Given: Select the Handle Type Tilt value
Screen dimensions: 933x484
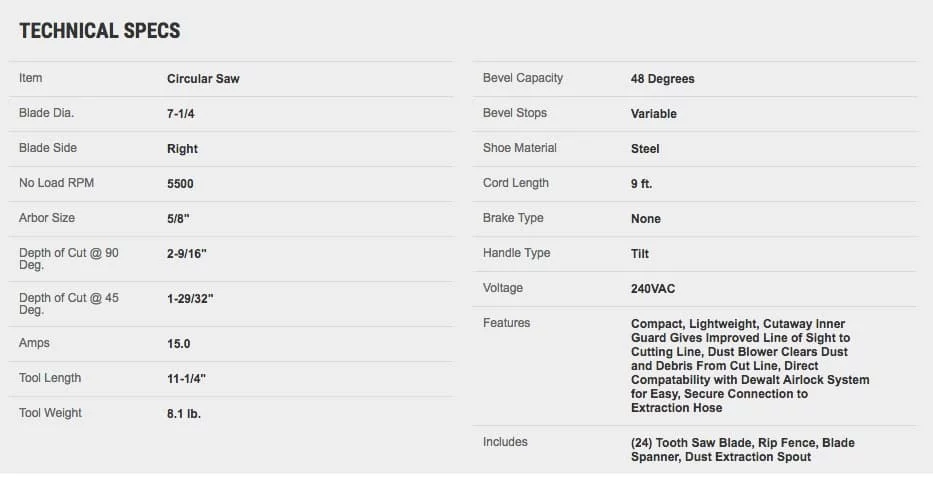Looking at the screenshot, I should (x=640, y=254).
